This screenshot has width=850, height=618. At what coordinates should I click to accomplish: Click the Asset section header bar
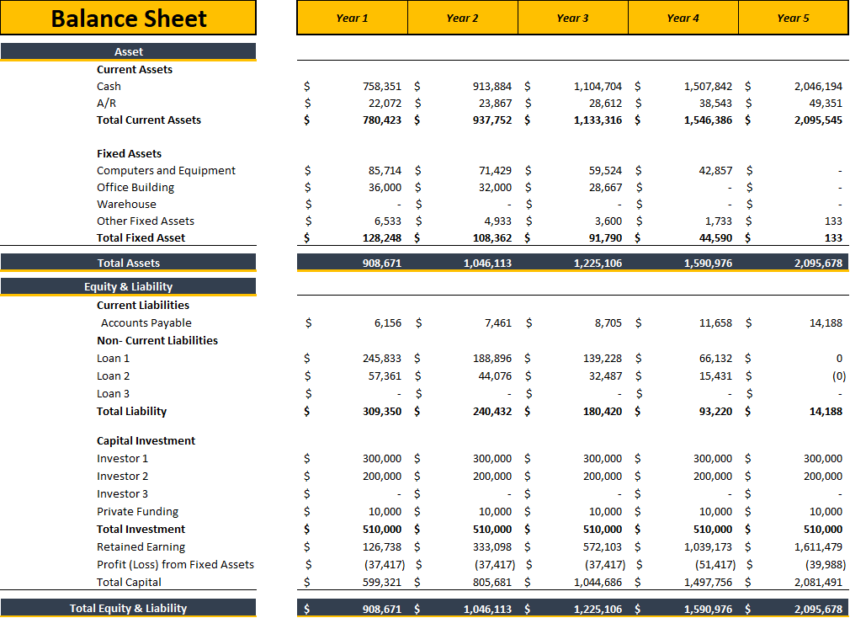pyautogui.click(x=129, y=51)
